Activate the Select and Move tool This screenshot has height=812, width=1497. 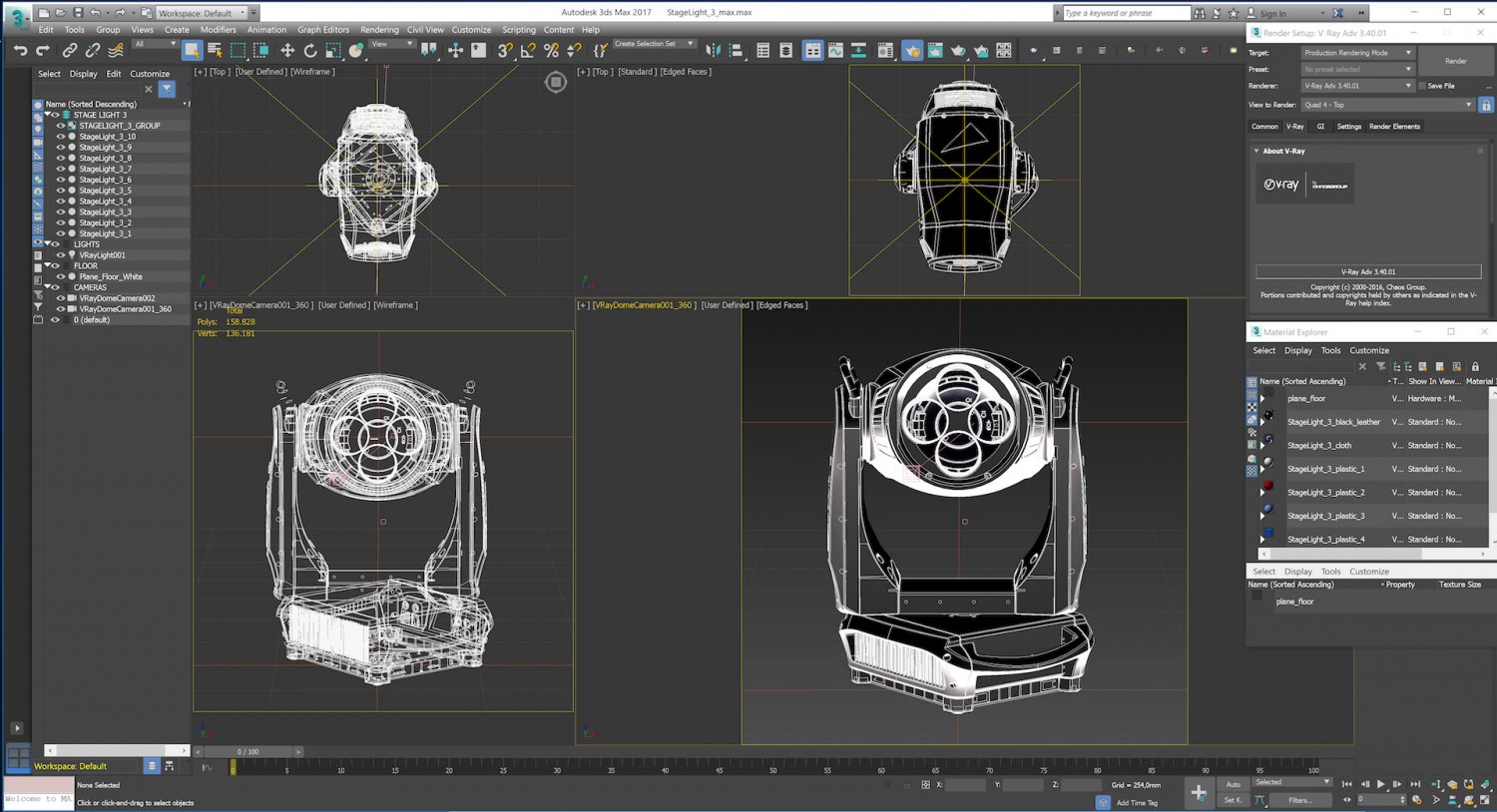tap(287, 50)
